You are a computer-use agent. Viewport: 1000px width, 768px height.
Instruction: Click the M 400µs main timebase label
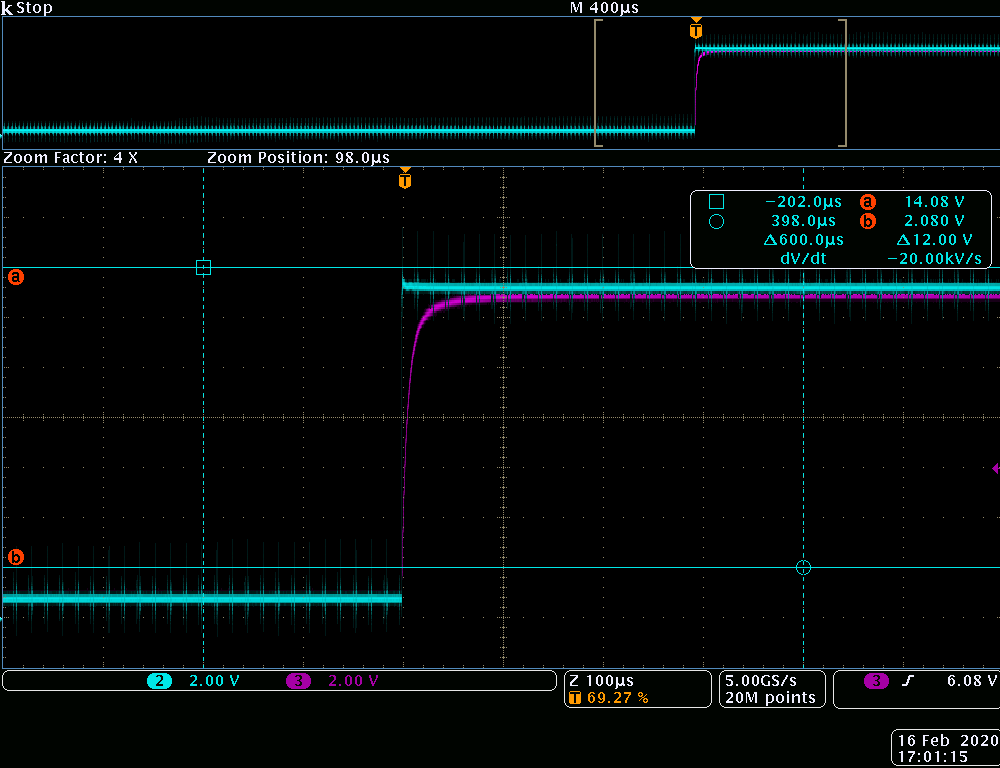click(x=604, y=8)
